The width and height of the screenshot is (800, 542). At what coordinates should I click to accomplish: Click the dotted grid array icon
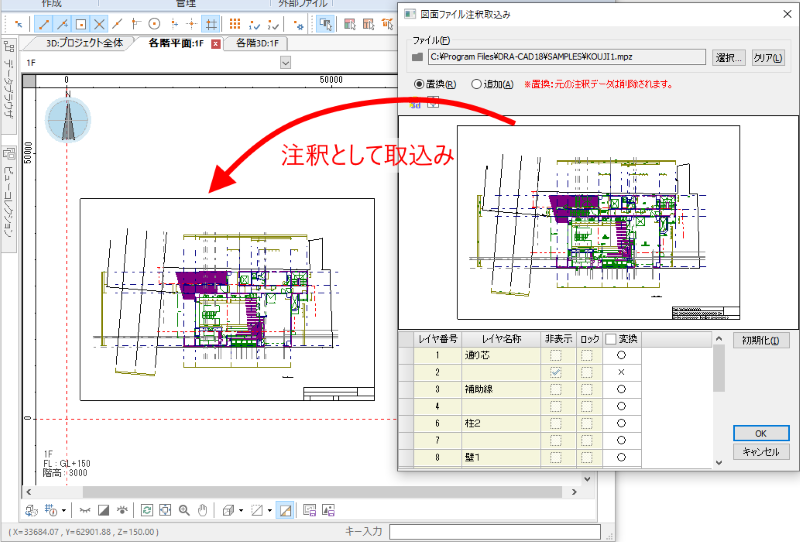pos(235,23)
